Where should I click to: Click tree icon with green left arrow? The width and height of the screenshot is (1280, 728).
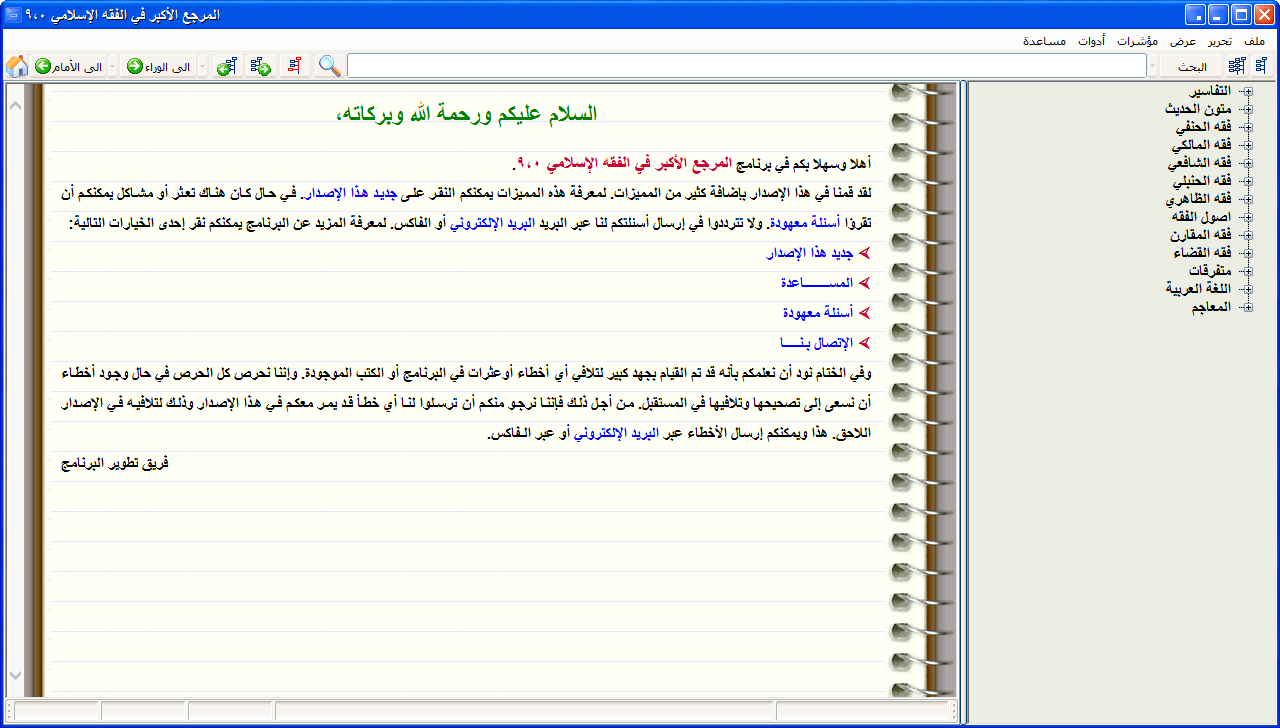point(227,66)
